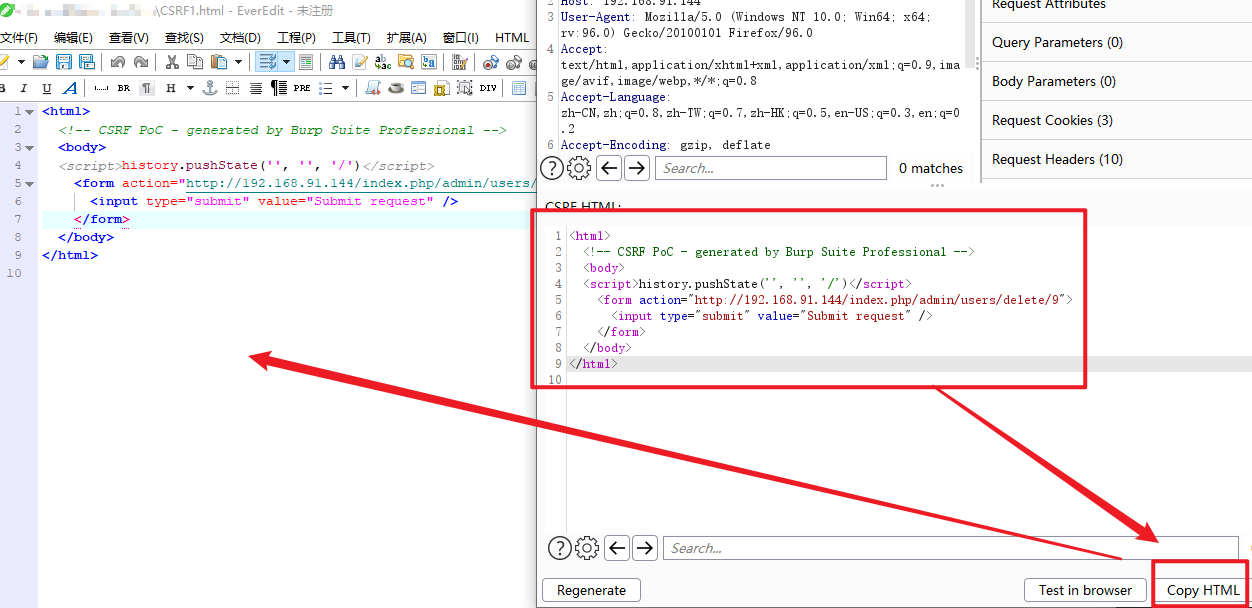
Task: Copy selection using the copy icon
Action: coord(195,62)
